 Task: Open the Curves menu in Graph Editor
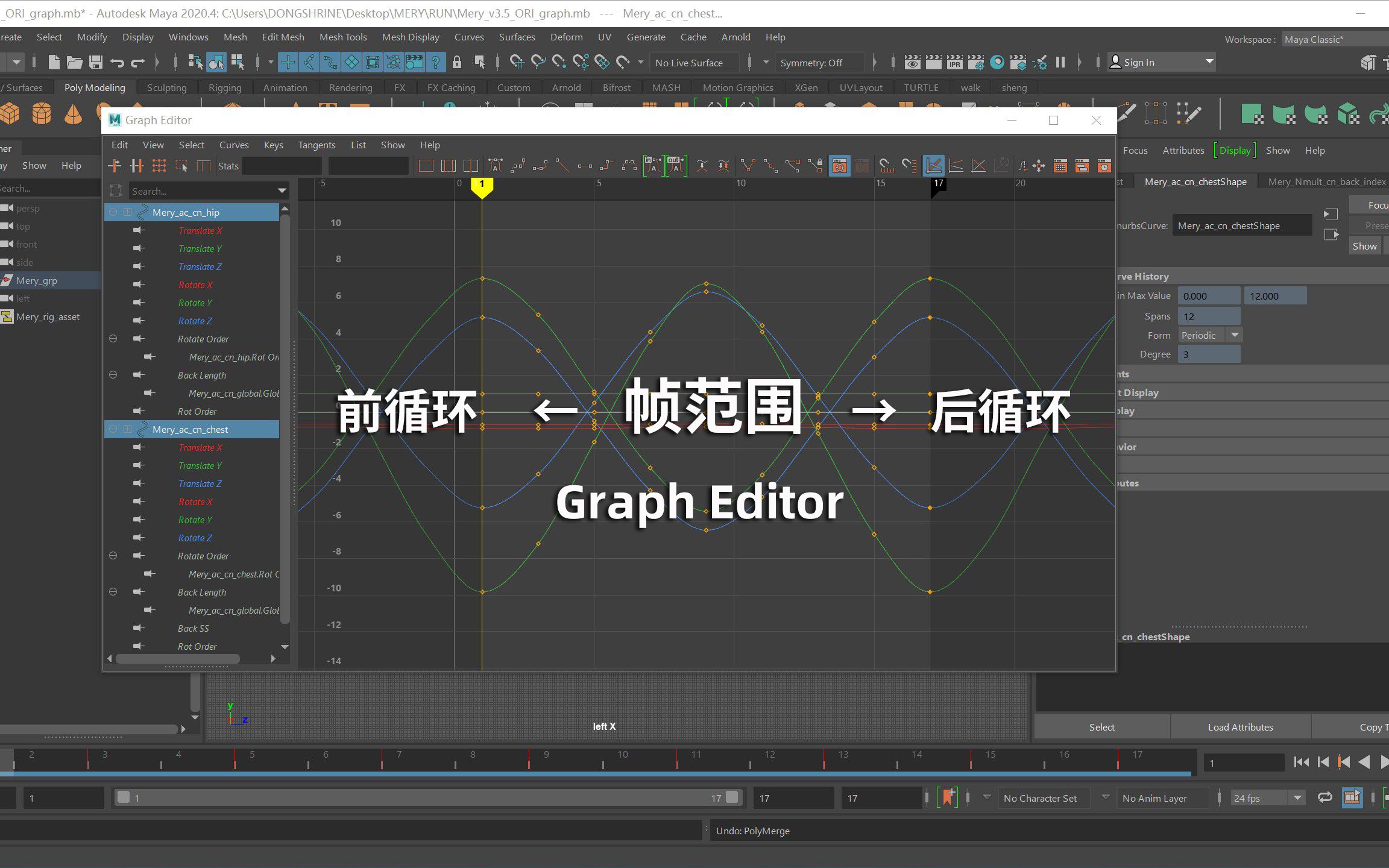(234, 145)
